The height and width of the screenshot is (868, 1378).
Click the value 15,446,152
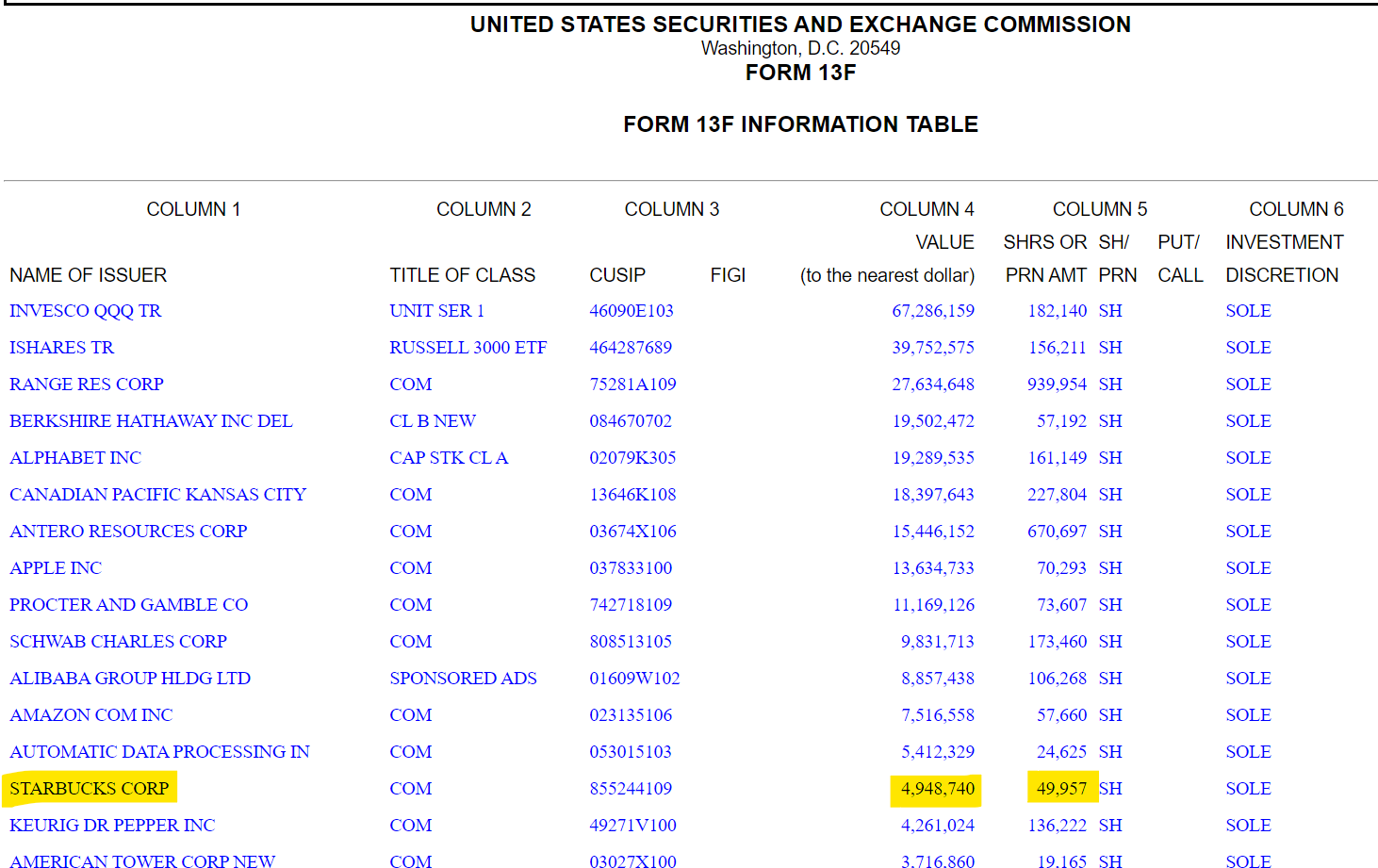[x=933, y=532]
